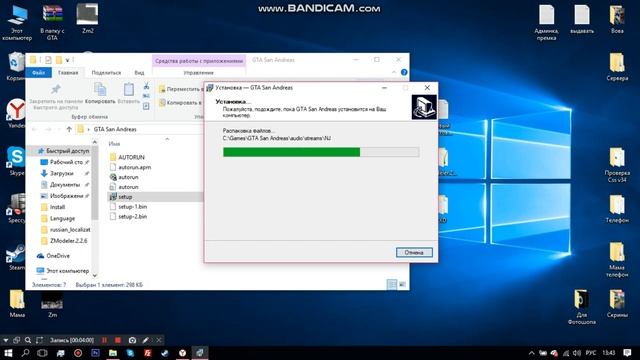The height and width of the screenshot is (360, 640).
Task: Open Skype from the taskbar
Action: (x=130, y=353)
